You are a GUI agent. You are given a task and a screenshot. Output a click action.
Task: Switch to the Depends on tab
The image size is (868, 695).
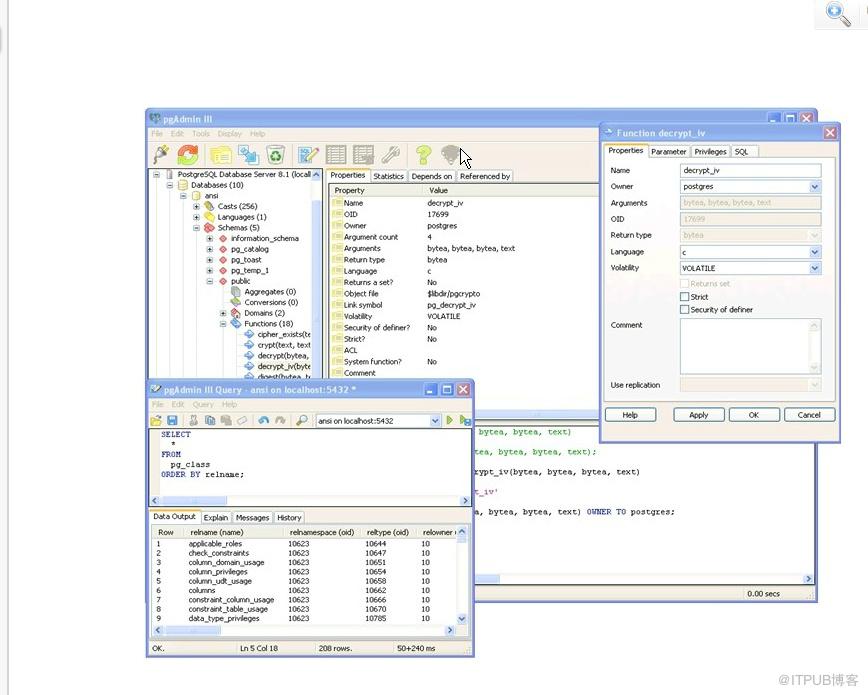pos(432,176)
